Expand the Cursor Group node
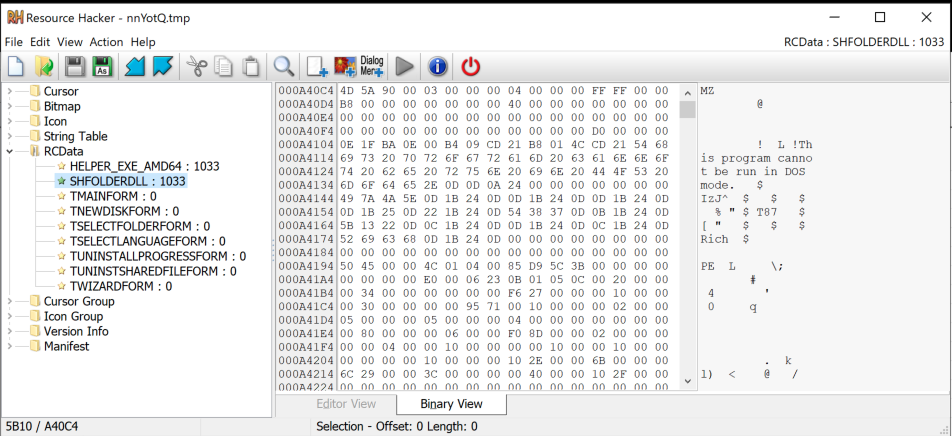The height and width of the screenshot is (436, 952). (9, 302)
